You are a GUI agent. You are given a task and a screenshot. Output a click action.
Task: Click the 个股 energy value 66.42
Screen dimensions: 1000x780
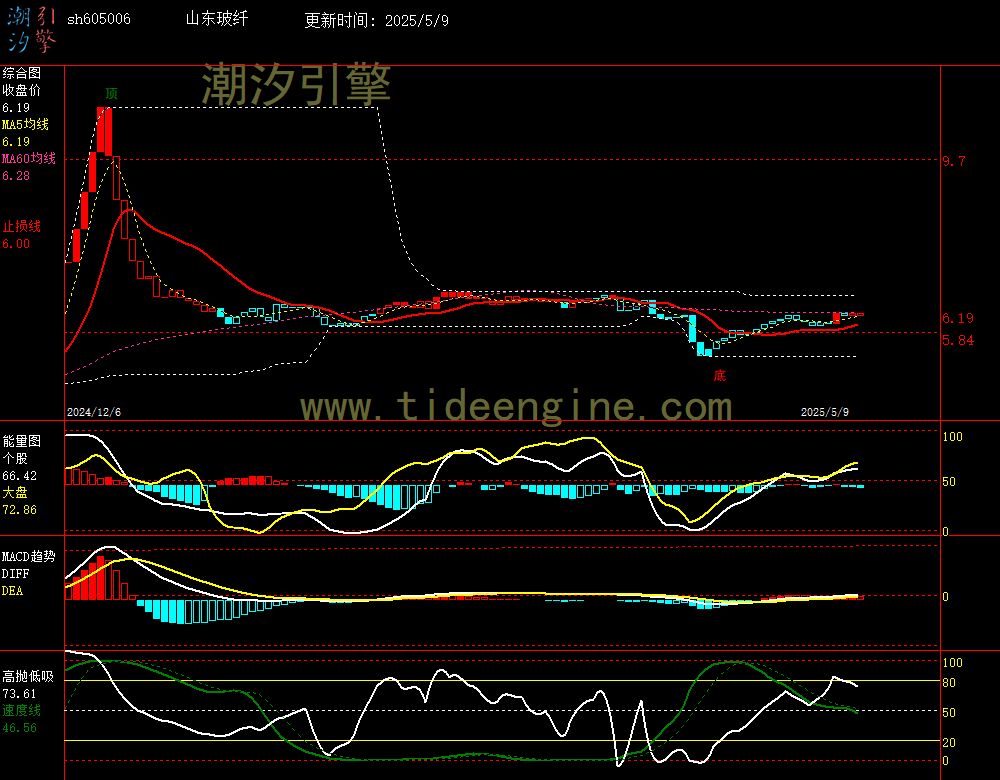20,476
